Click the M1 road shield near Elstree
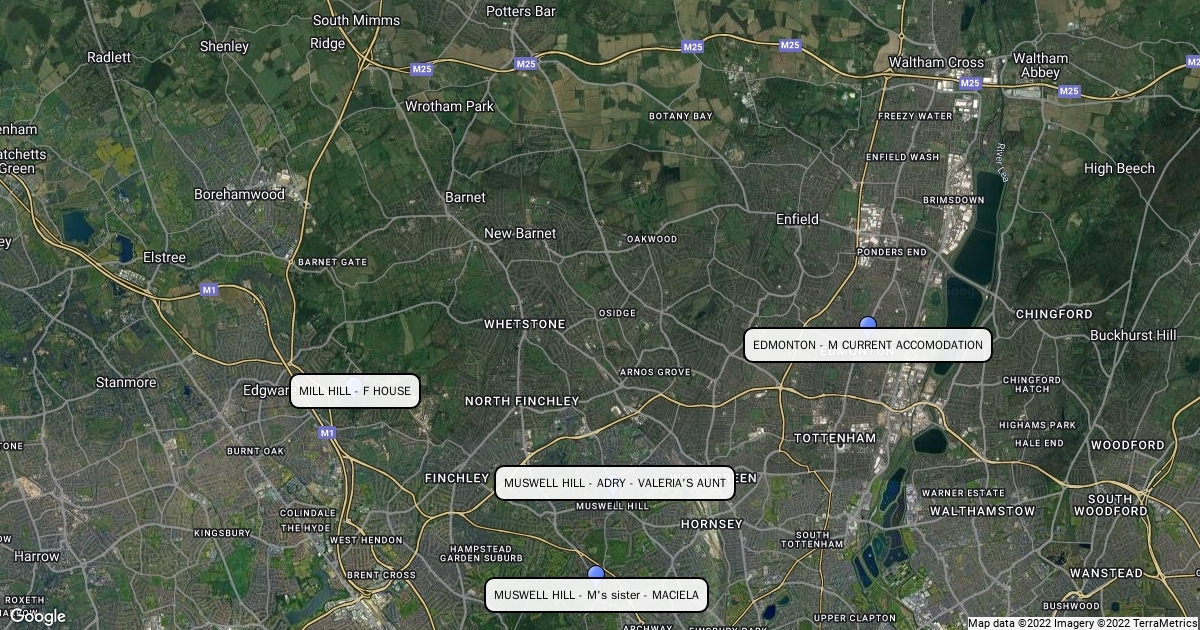 click(x=210, y=289)
